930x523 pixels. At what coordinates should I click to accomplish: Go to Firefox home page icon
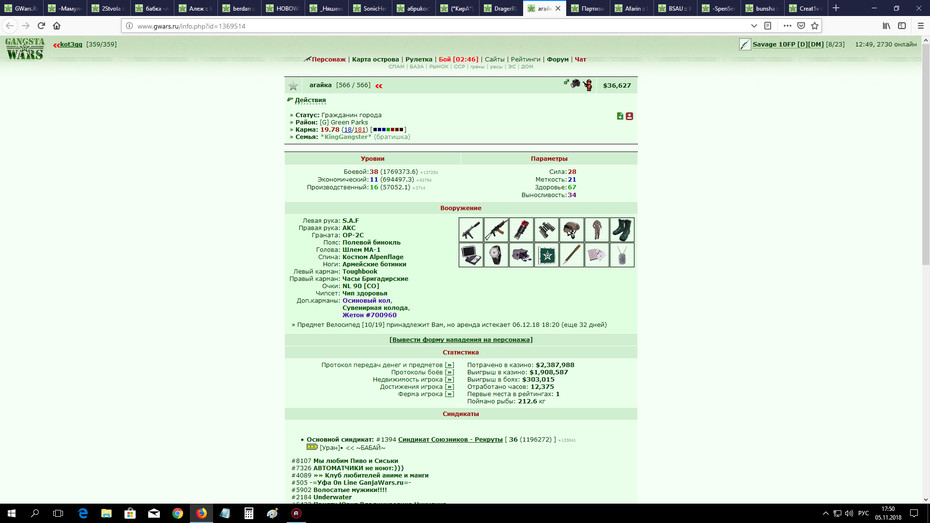tap(56, 25)
